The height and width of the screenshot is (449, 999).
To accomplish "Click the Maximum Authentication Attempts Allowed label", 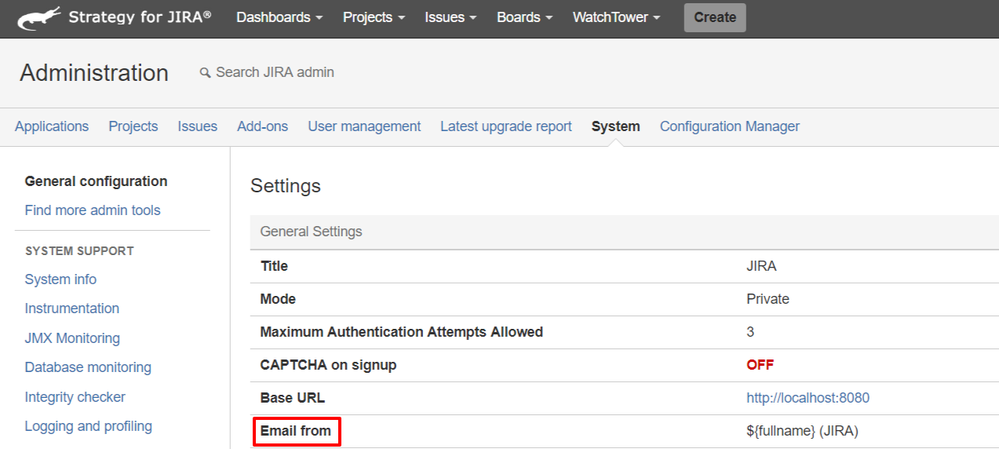I will 401,332.
